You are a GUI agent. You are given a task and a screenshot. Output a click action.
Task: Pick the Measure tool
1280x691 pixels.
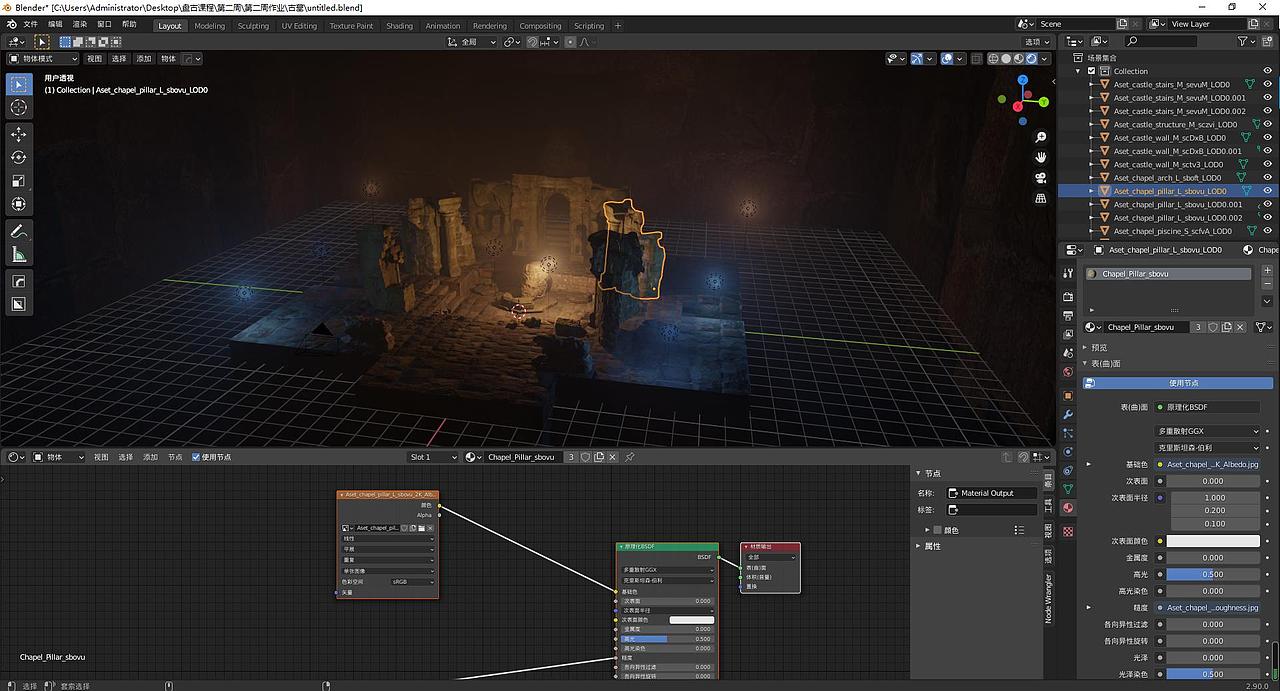18,254
